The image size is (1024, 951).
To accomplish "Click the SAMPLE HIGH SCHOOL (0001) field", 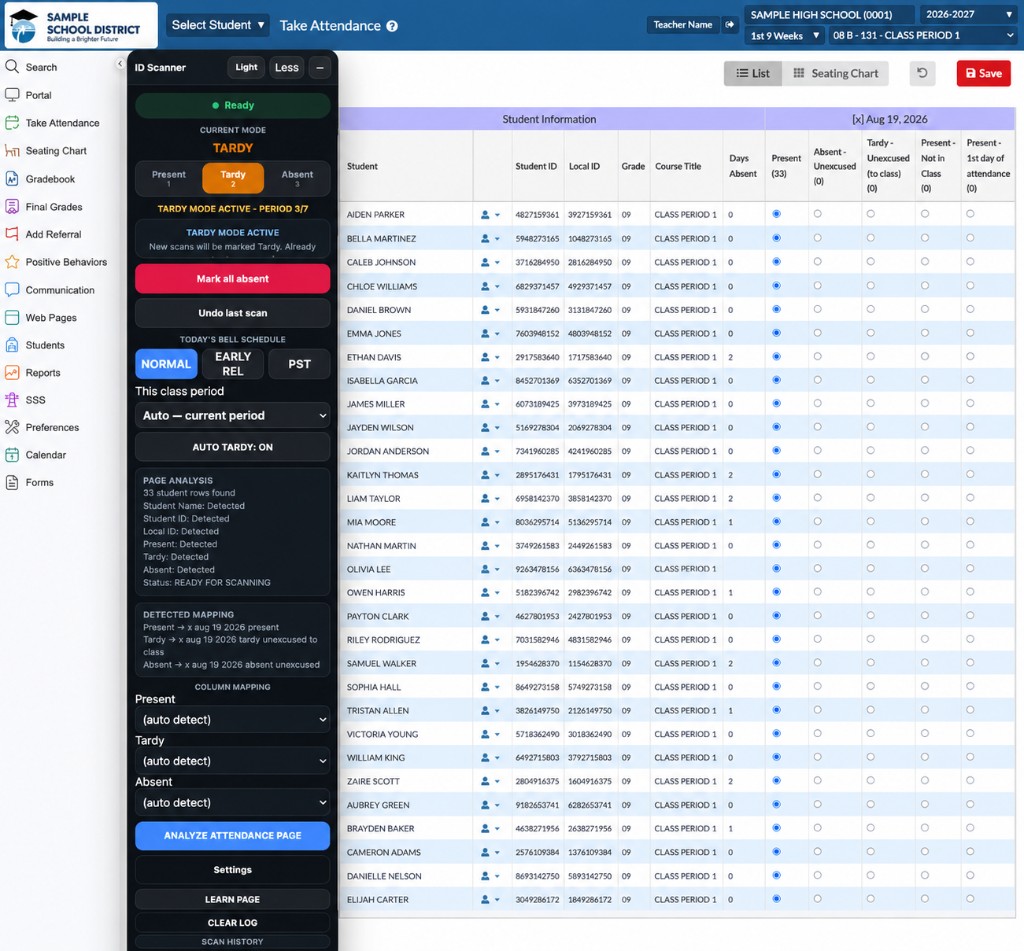I will (829, 14).
